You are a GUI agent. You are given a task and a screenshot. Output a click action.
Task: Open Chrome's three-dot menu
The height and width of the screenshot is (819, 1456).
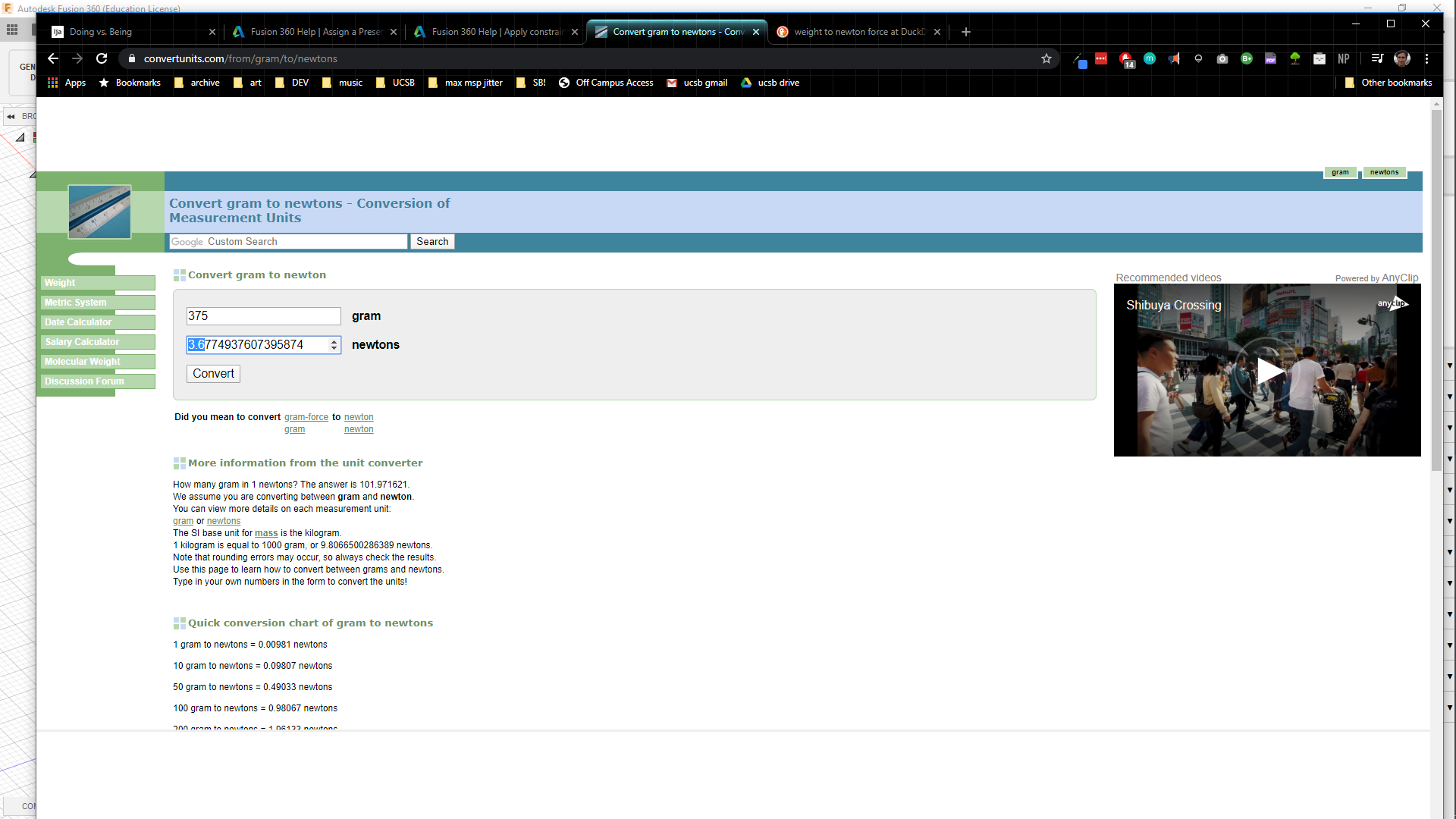(1426, 59)
